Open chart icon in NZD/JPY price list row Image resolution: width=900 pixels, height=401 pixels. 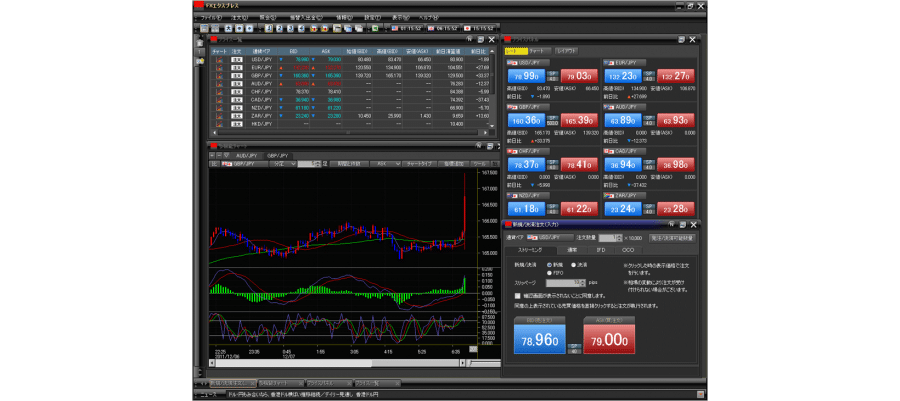click(219, 108)
